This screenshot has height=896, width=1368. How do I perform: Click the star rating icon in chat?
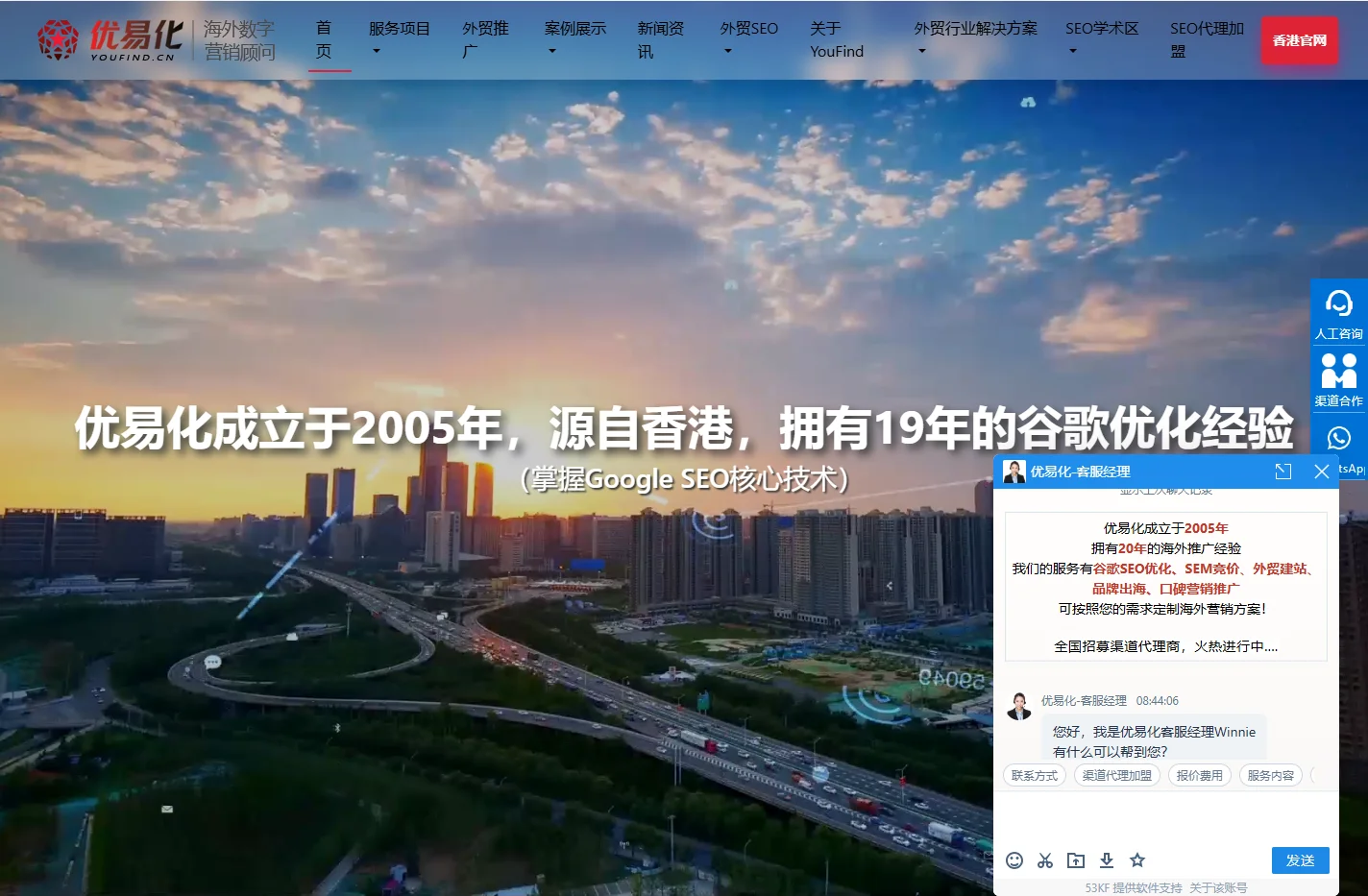pos(1137,860)
